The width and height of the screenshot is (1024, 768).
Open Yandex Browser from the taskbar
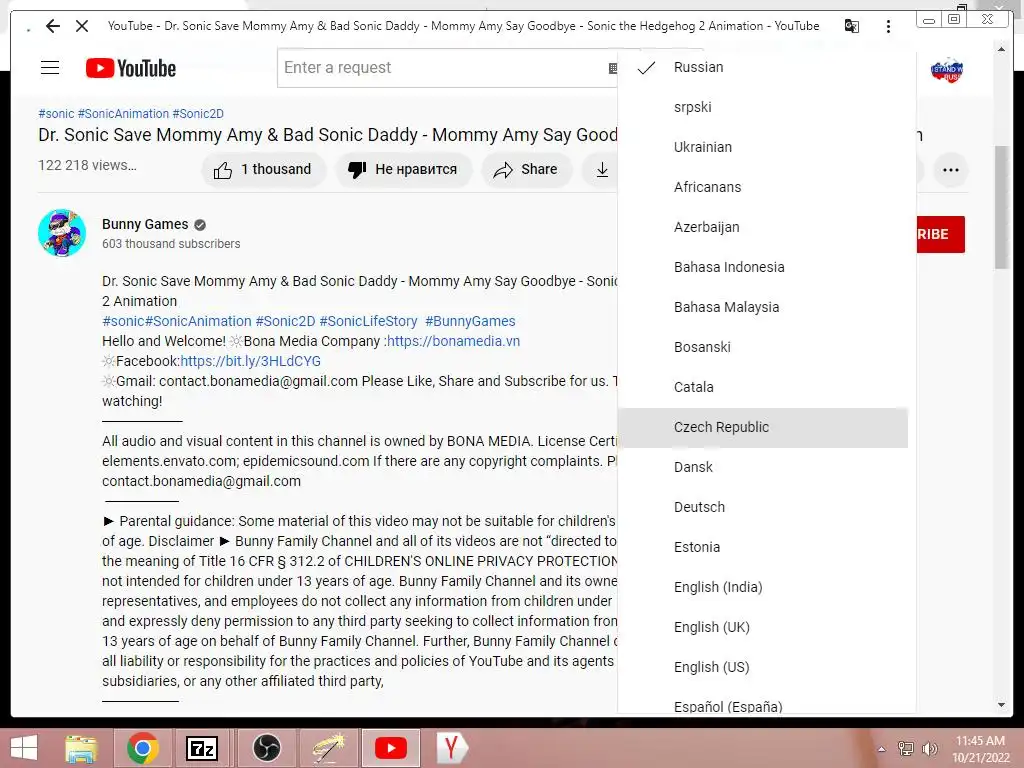[451, 748]
